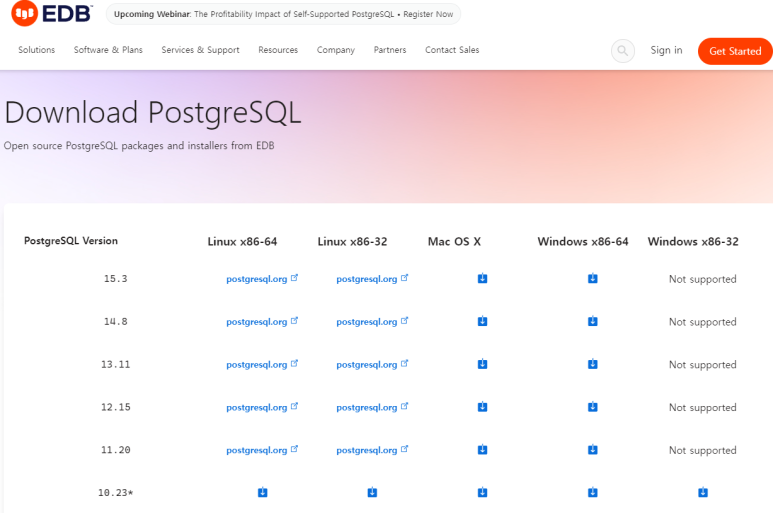Click the Get Started button

point(735,51)
